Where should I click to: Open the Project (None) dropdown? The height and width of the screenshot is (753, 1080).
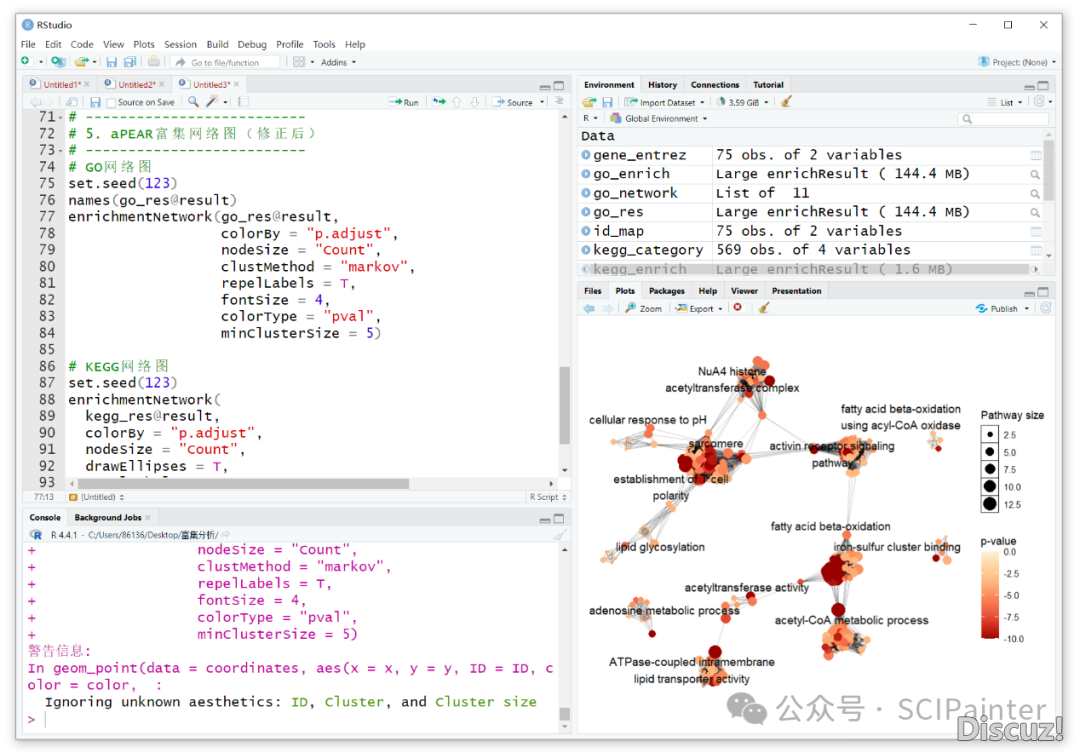pos(1017,62)
